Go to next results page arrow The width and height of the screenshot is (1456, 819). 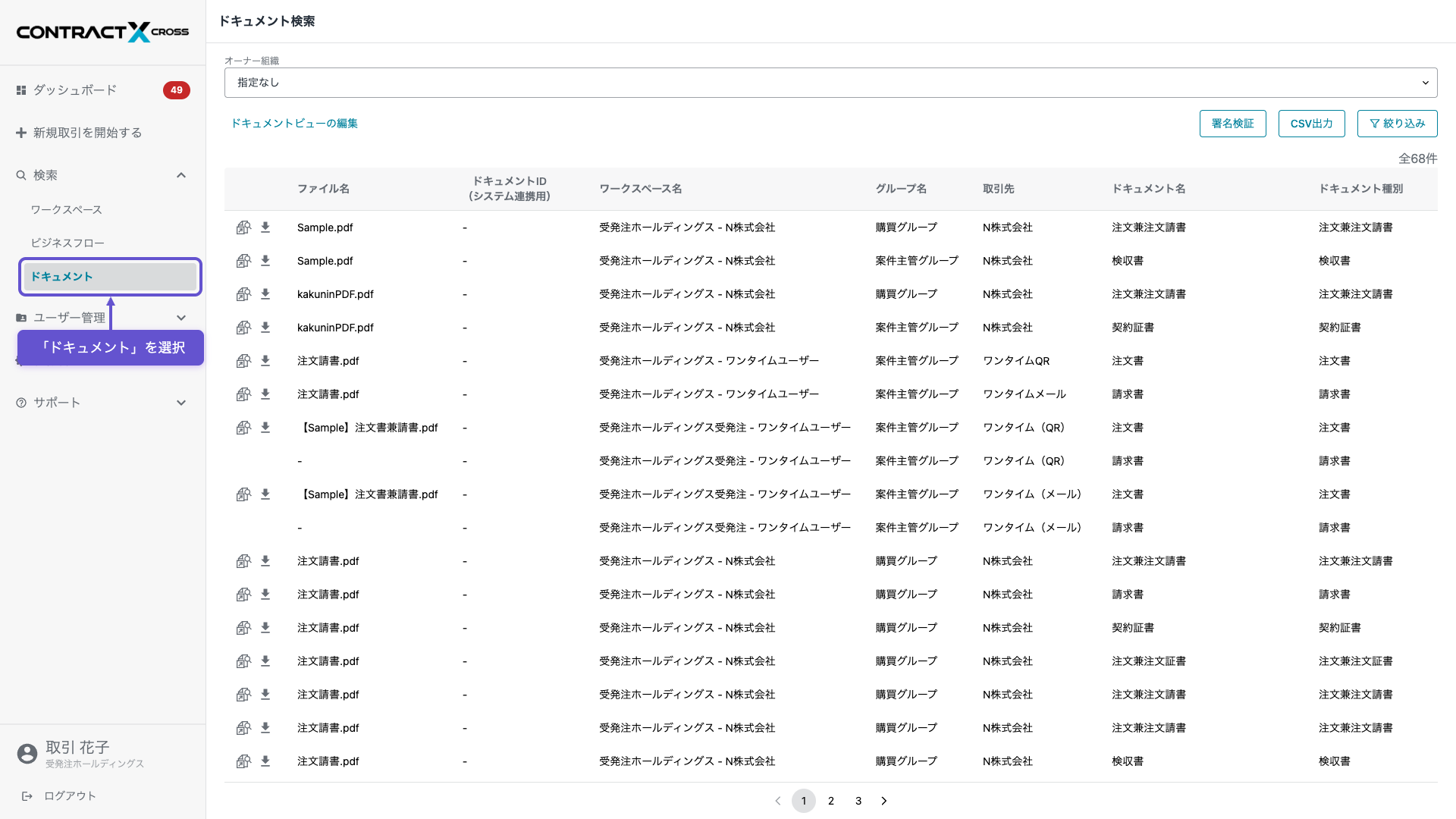tap(883, 801)
